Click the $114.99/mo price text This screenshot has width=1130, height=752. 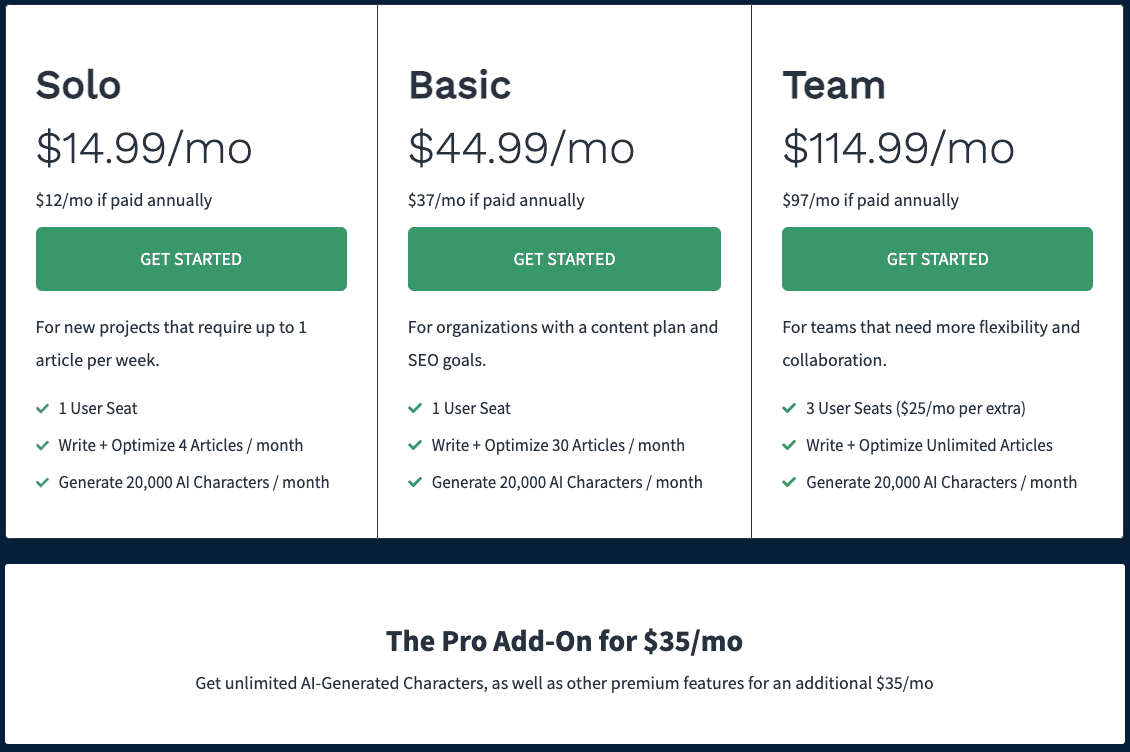tap(898, 149)
